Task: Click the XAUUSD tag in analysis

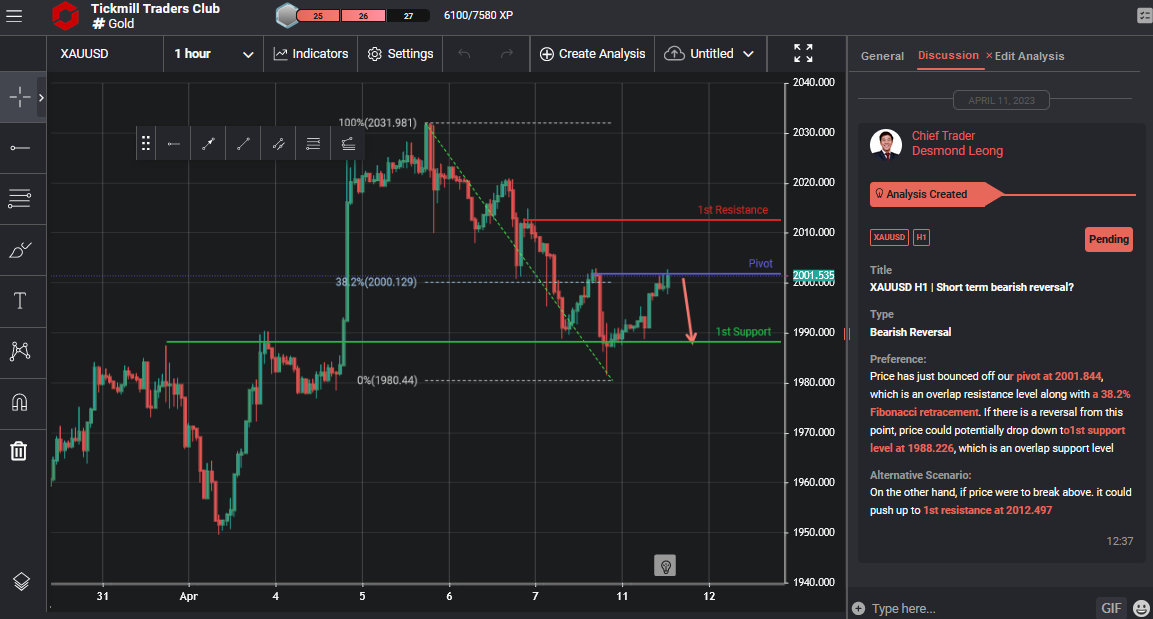Action: coord(889,237)
